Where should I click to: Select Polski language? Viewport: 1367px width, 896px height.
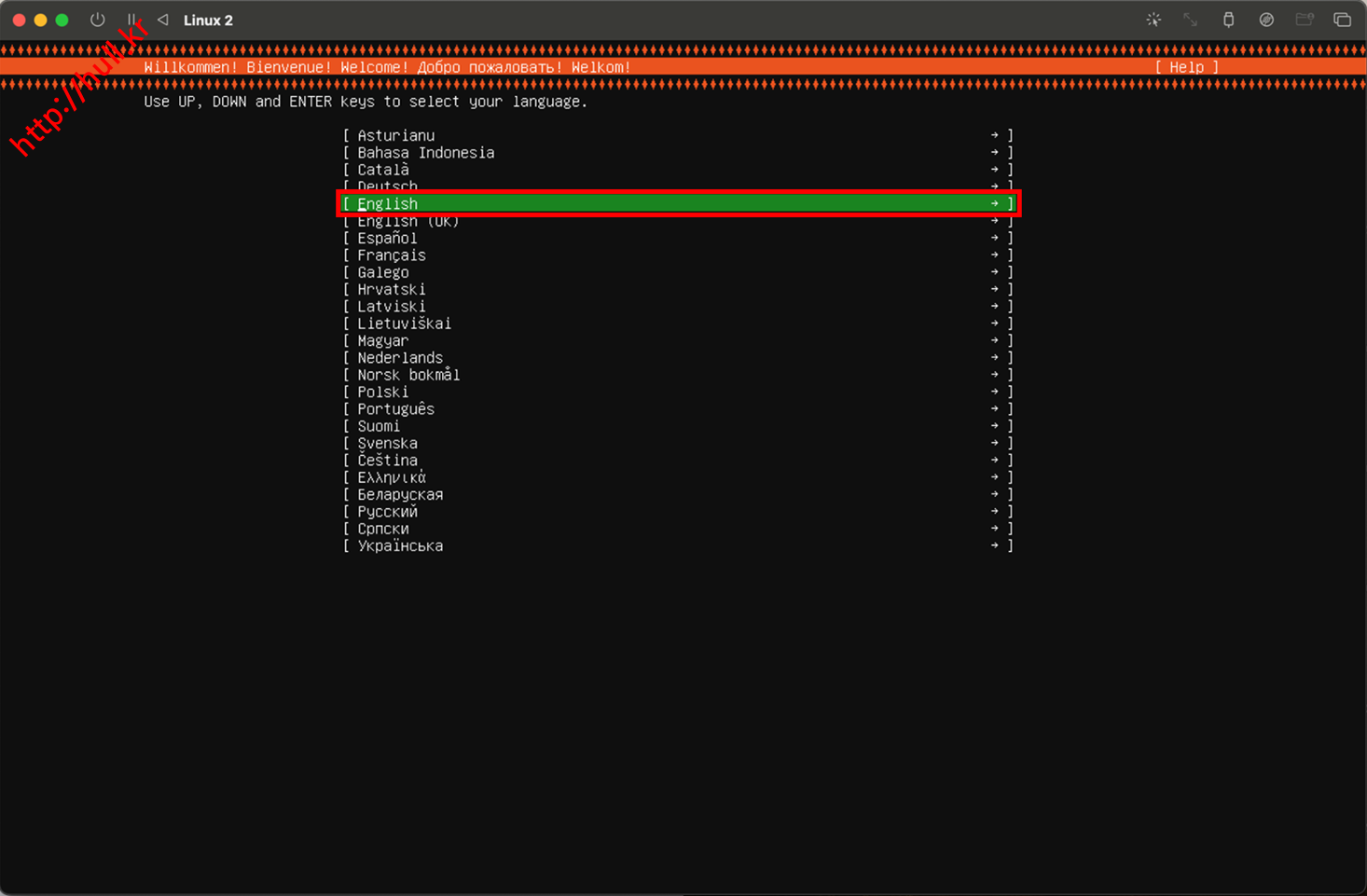(678, 392)
